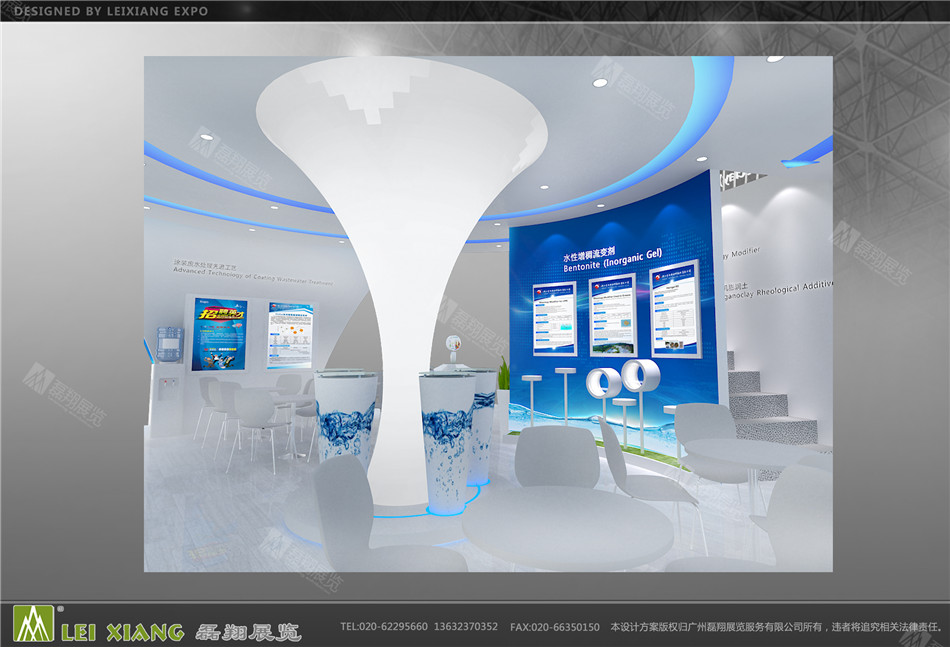Click the FAX number in footer
Image resolution: width=950 pixels, height=647 pixels.
coord(555,627)
